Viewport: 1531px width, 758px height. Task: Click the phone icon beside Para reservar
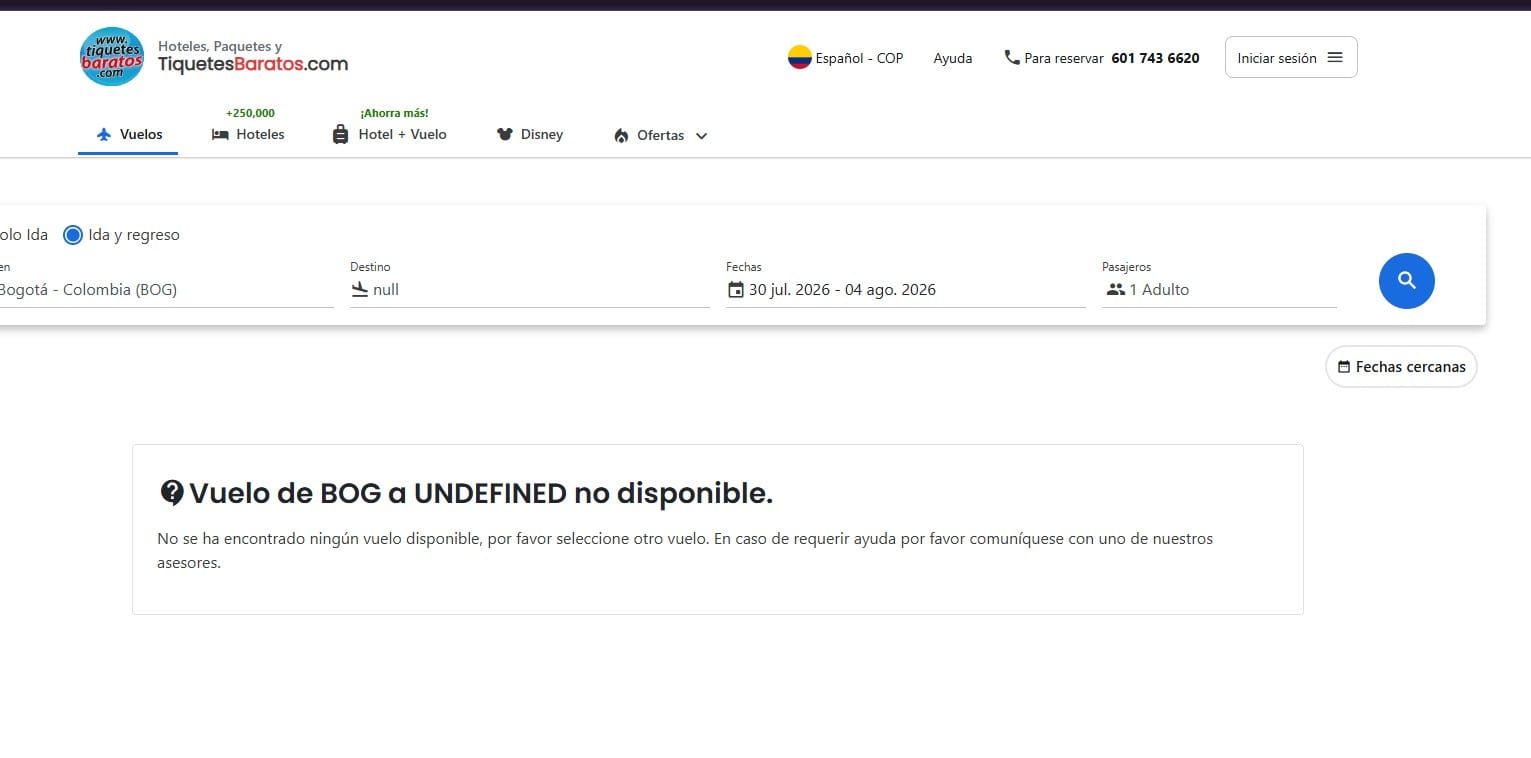[1012, 58]
